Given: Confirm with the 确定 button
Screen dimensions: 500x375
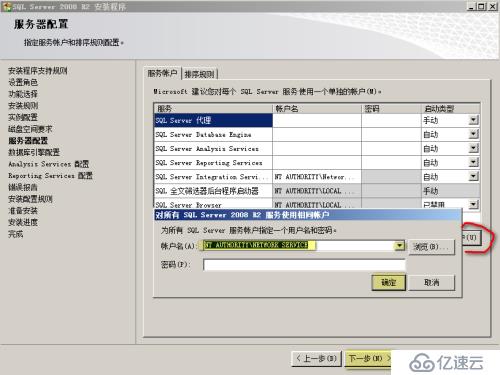Looking at the screenshot, I should pos(389,282).
